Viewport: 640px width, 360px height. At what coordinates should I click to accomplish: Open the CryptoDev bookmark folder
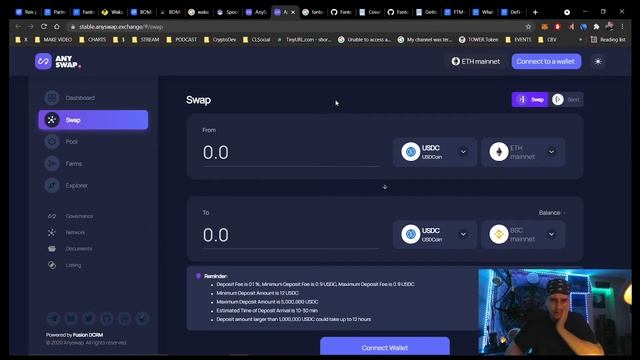[x=220, y=40]
